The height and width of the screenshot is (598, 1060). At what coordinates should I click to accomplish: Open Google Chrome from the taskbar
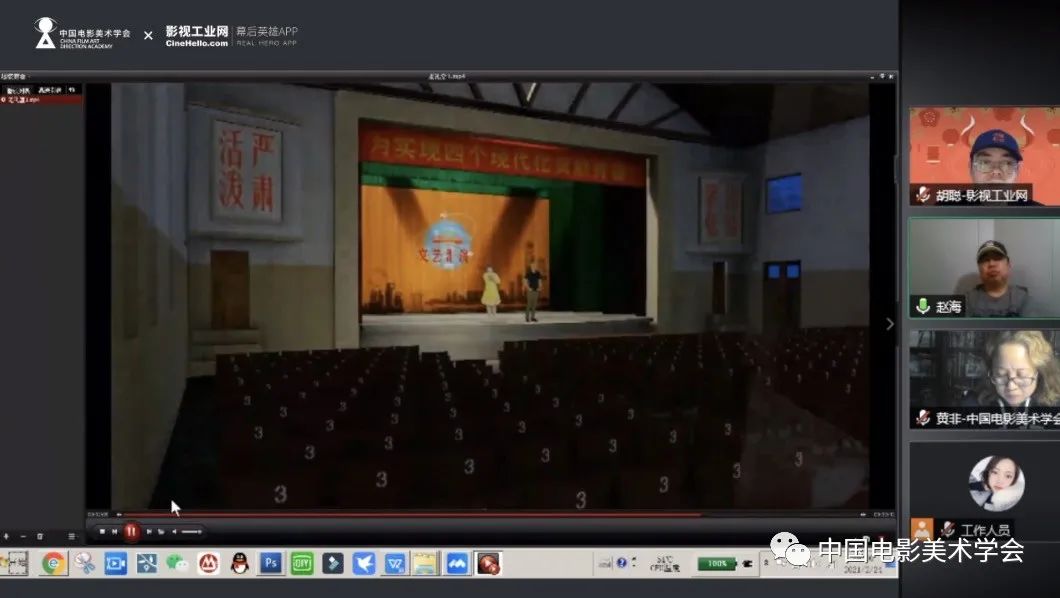click(x=53, y=563)
